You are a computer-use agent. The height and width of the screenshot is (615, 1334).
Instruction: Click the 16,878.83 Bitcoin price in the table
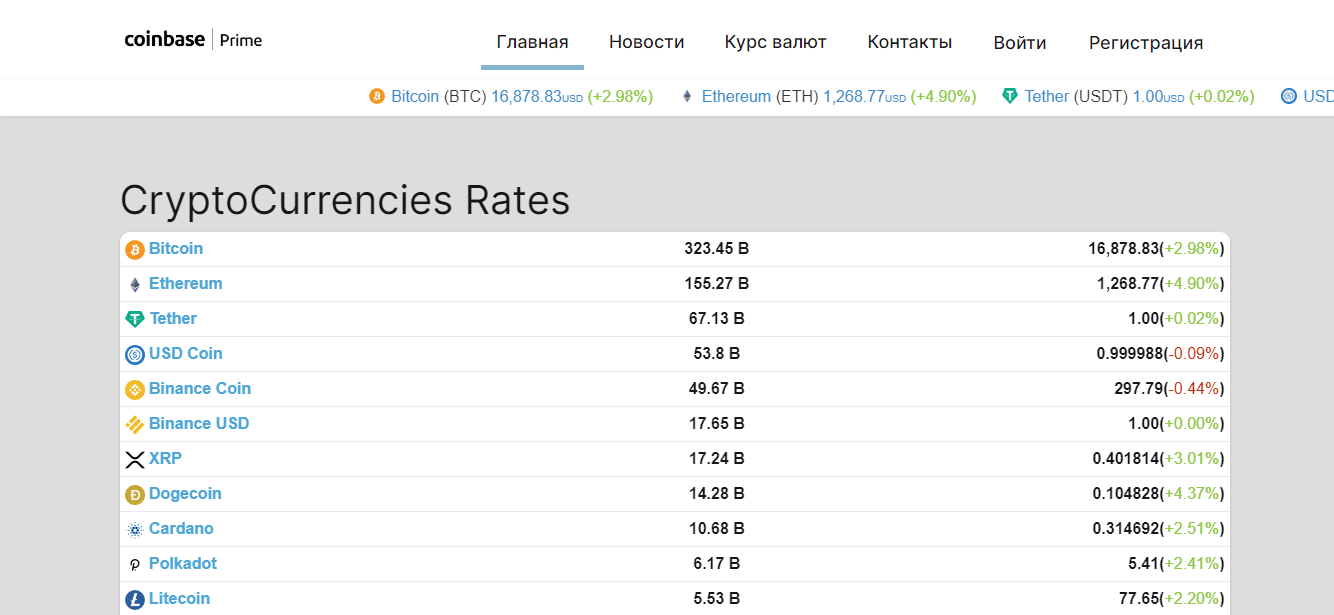pyautogui.click(x=1123, y=248)
